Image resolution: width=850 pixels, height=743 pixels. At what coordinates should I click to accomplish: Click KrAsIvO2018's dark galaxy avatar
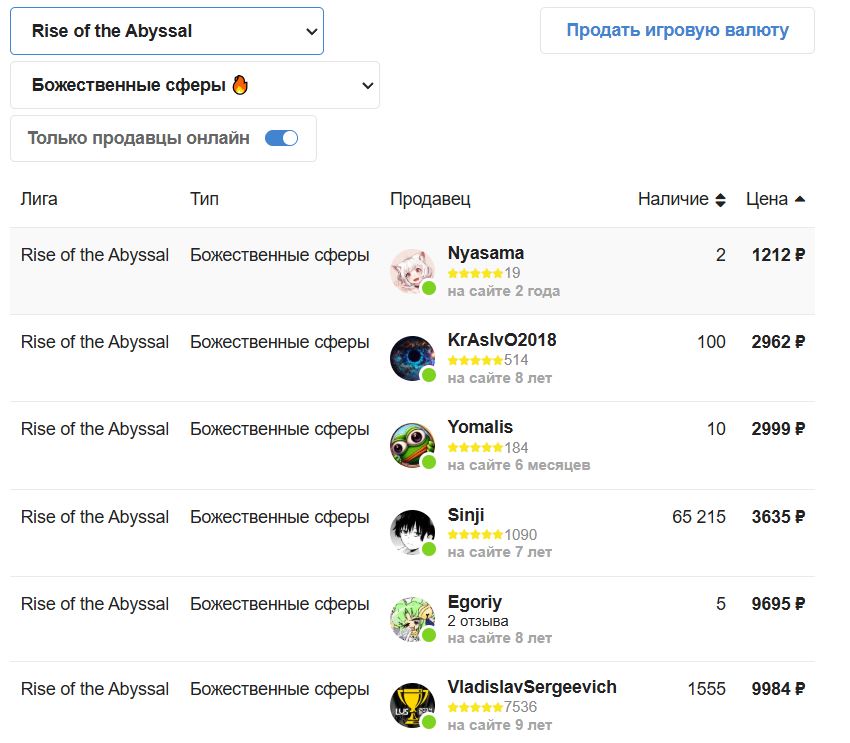pyautogui.click(x=412, y=358)
